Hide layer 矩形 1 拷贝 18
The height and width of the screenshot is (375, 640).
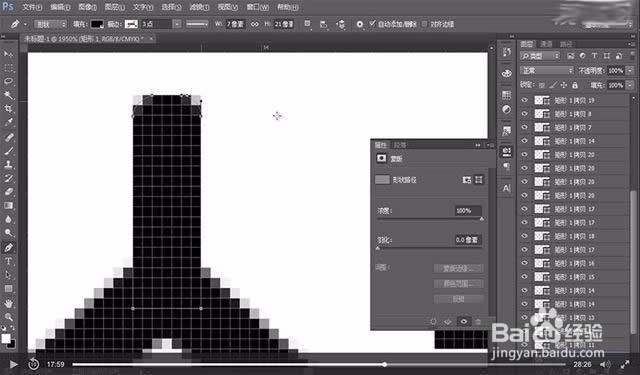[x=524, y=236]
